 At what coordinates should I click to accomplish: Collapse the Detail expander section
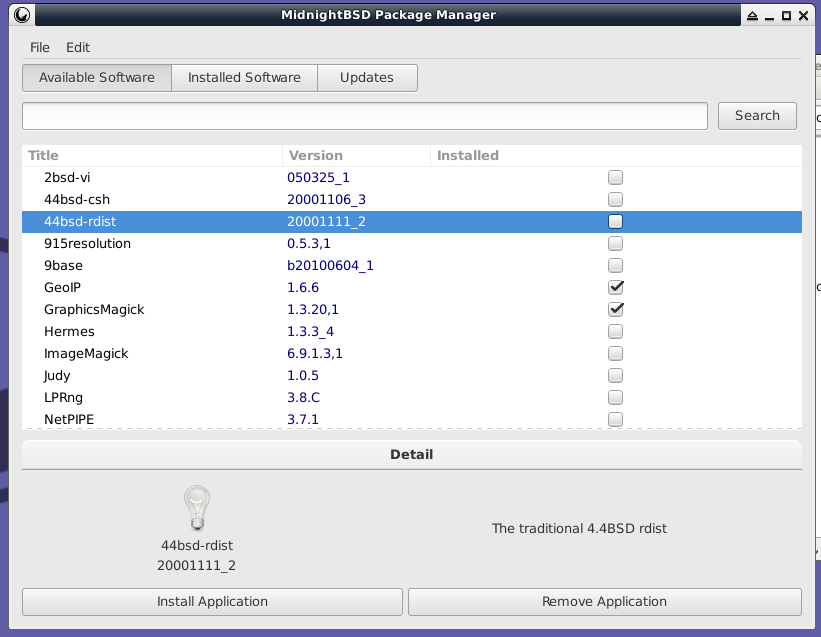click(411, 454)
